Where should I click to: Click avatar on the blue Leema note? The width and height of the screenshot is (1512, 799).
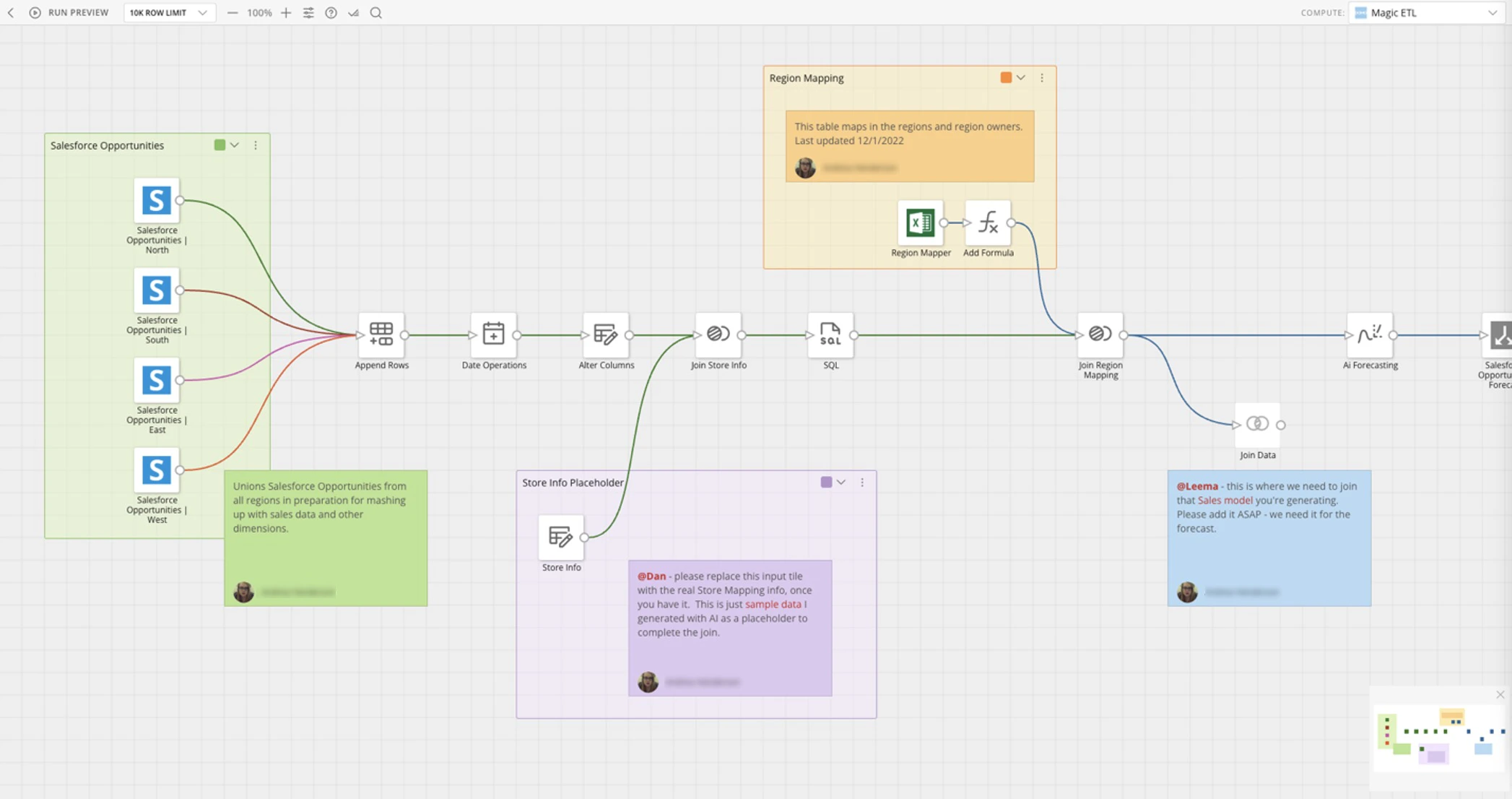(x=1187, y=592)
